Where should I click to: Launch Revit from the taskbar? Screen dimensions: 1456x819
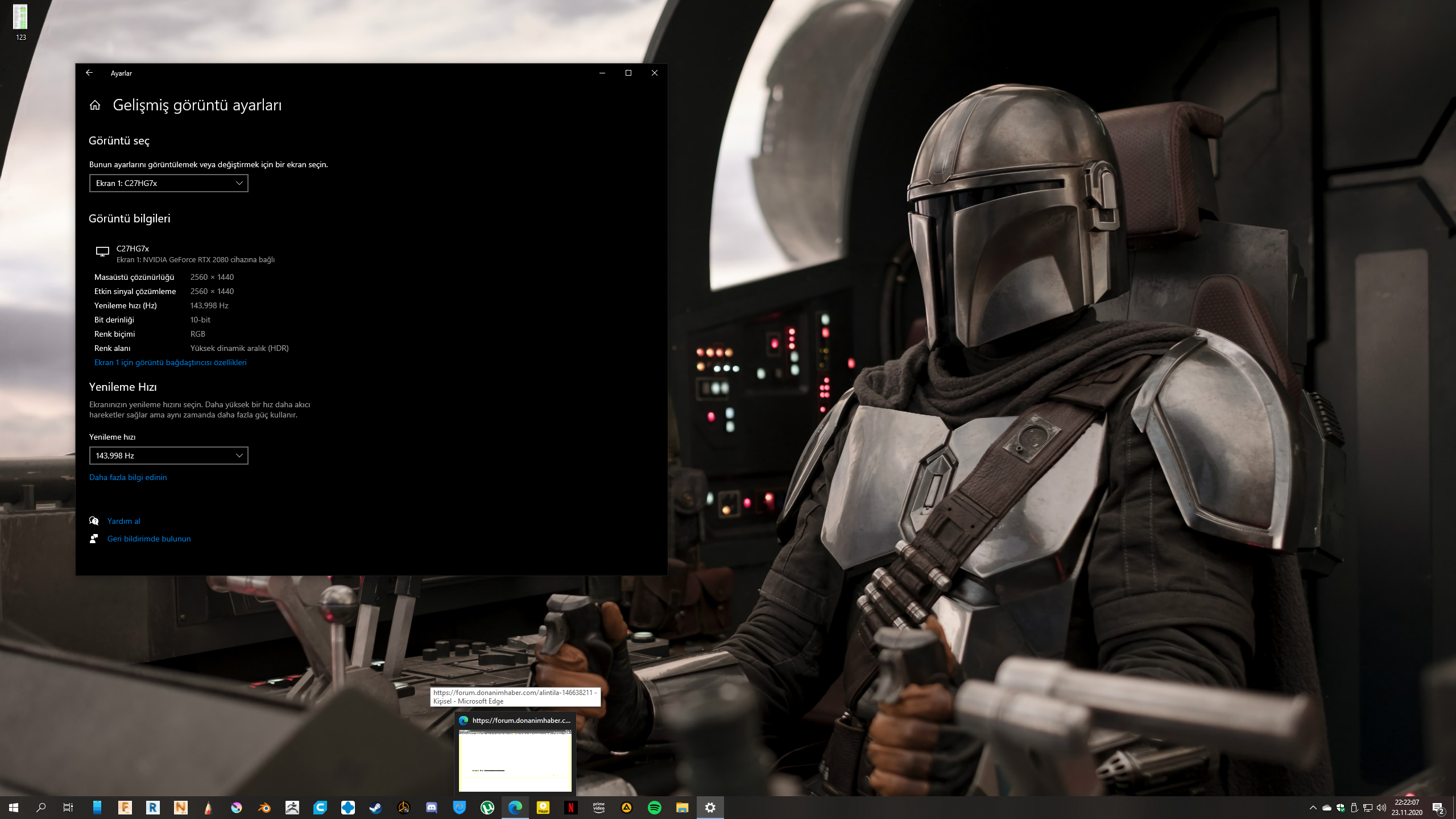pyautogui.click(x=153, y=808)
